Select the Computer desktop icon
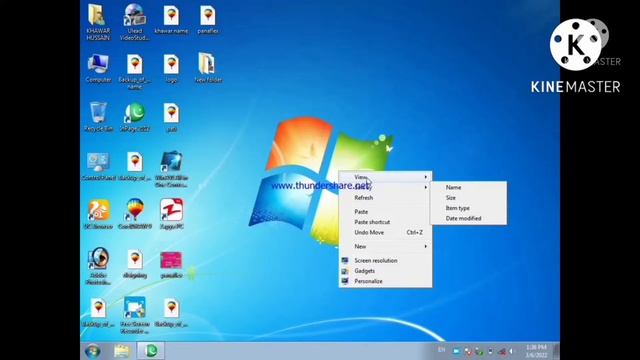Image resolution: width=640 pixels, height=360 pixels. (x=98, y=64)
